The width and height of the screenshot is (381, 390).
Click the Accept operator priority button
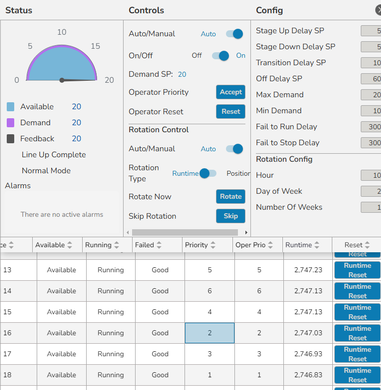pos(231,92)
